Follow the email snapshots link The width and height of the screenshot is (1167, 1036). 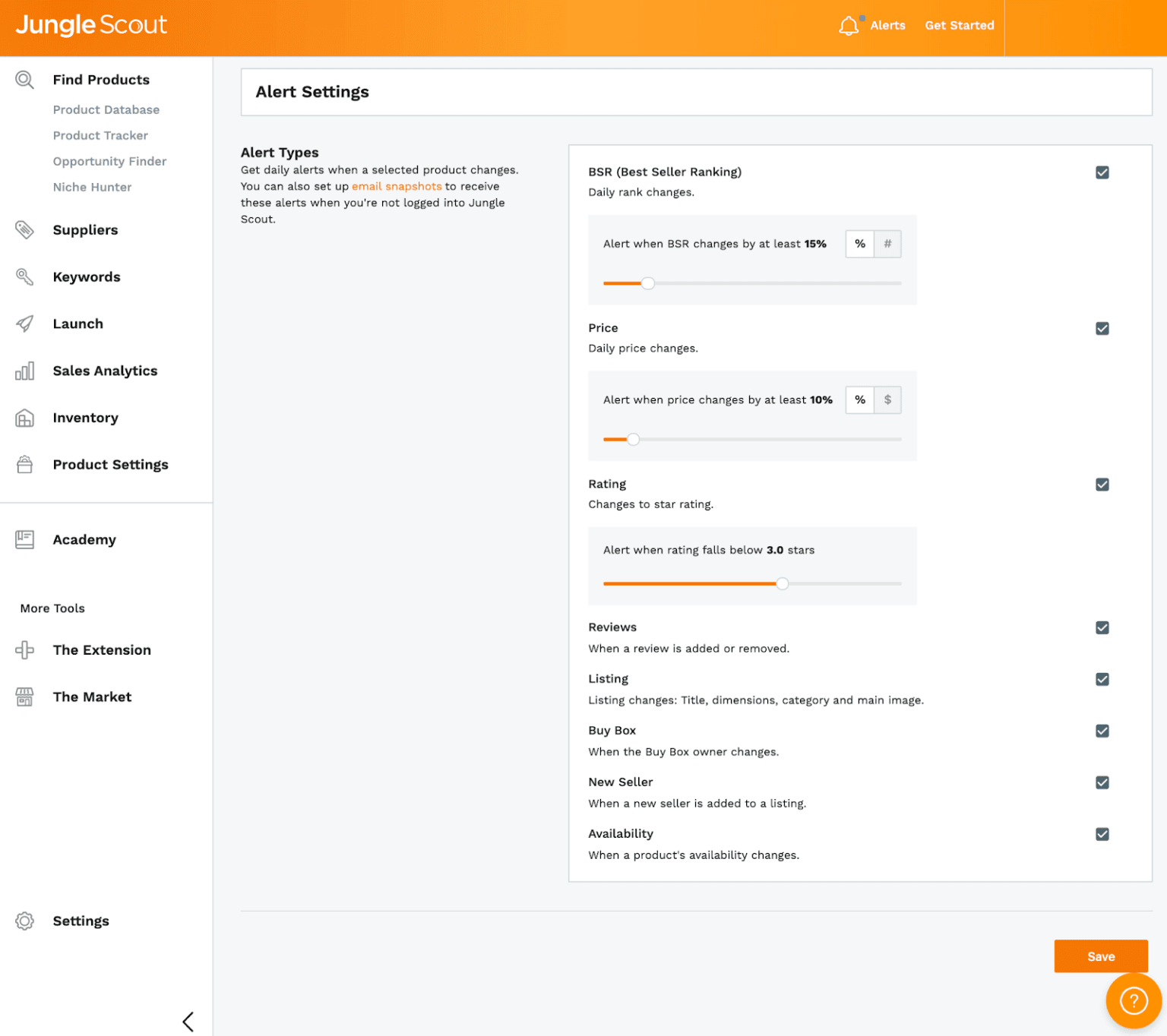click(x=397, y=186)
